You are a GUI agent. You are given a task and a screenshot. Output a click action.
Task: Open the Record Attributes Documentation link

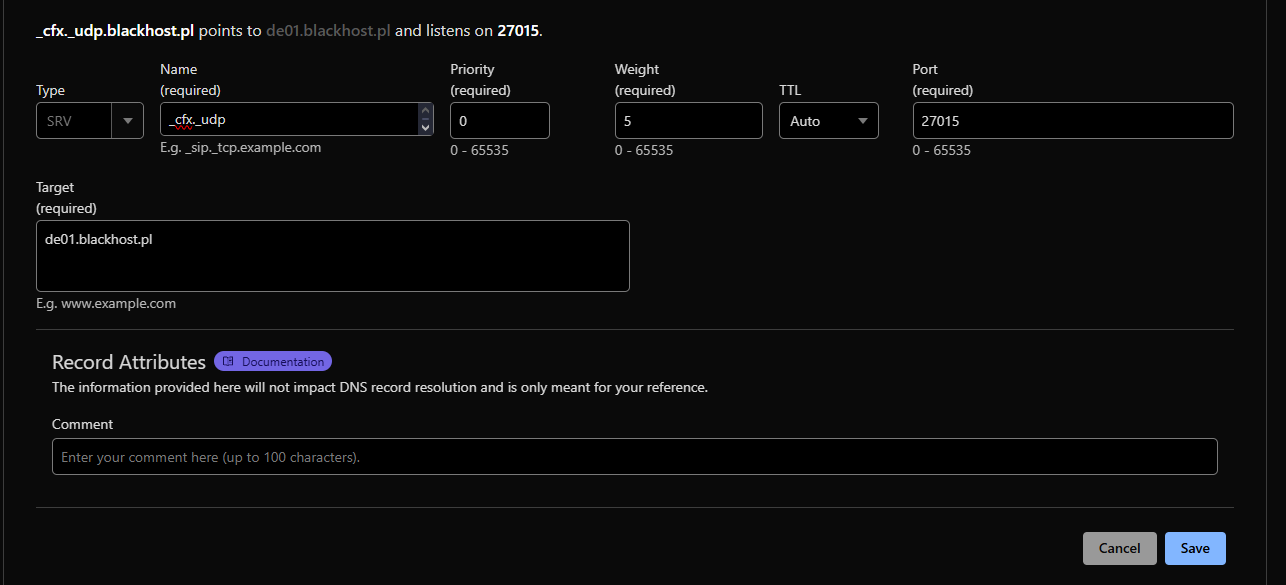[273, 361]
